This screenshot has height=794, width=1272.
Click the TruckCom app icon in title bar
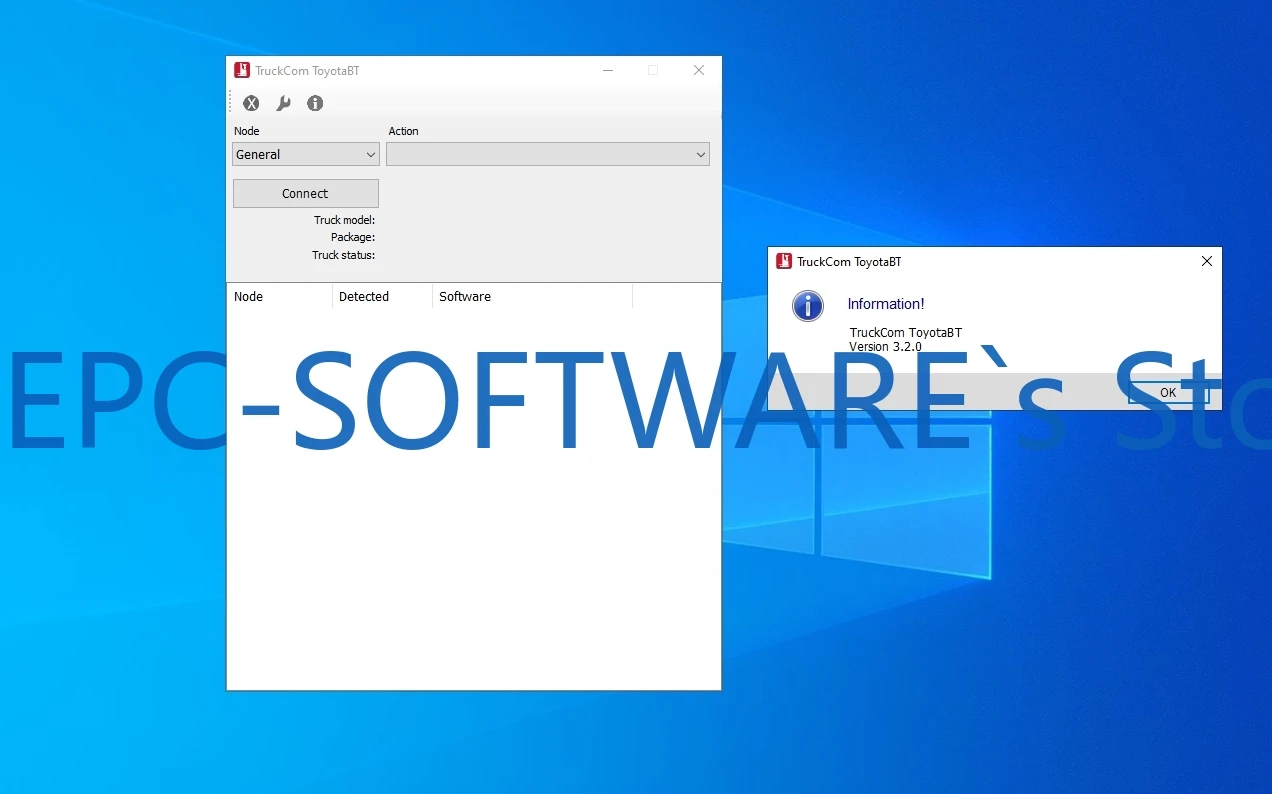[x=241, y=70]
